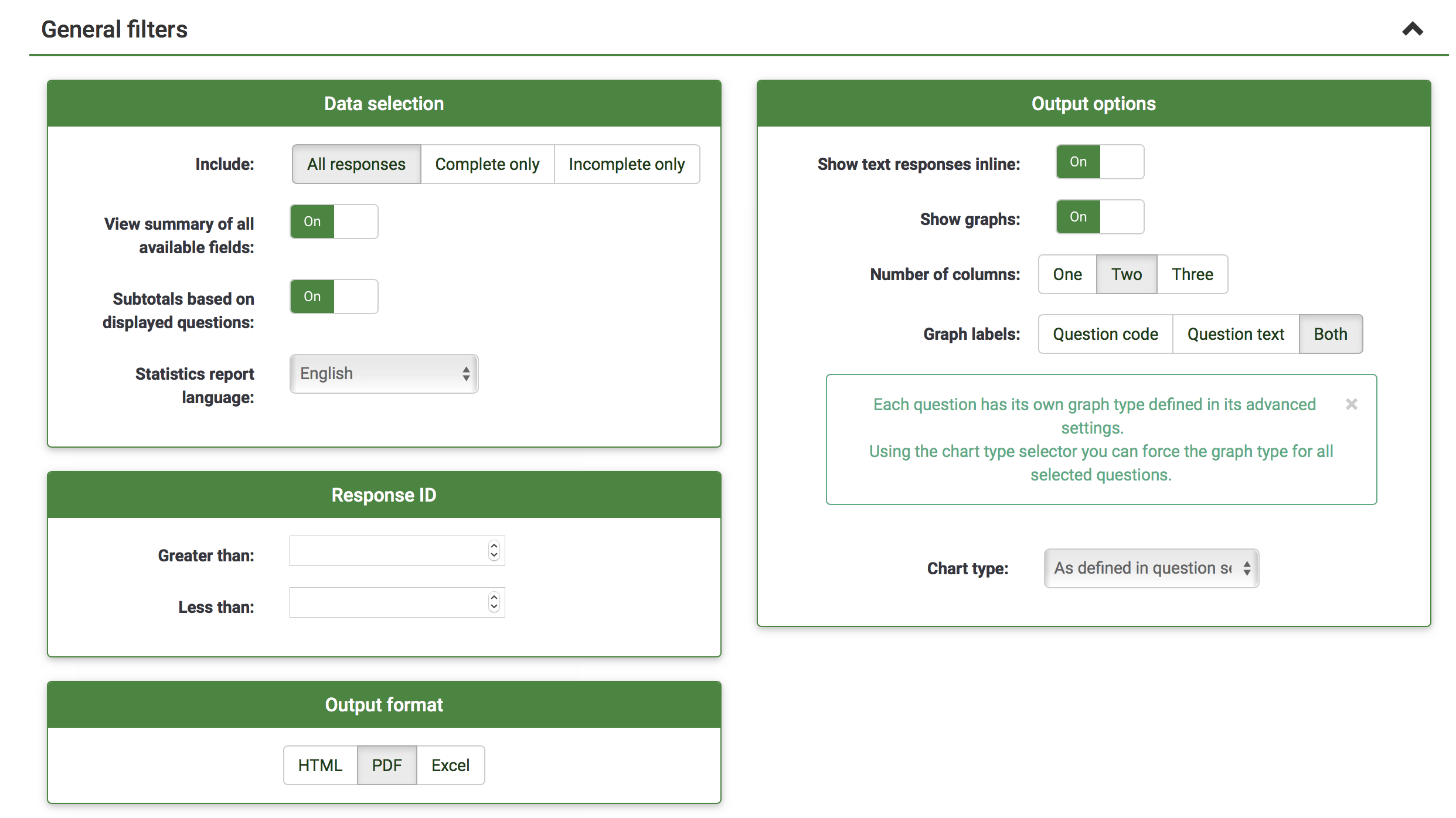
Task: Select Incomplete only responses
Action: [626, 164]
